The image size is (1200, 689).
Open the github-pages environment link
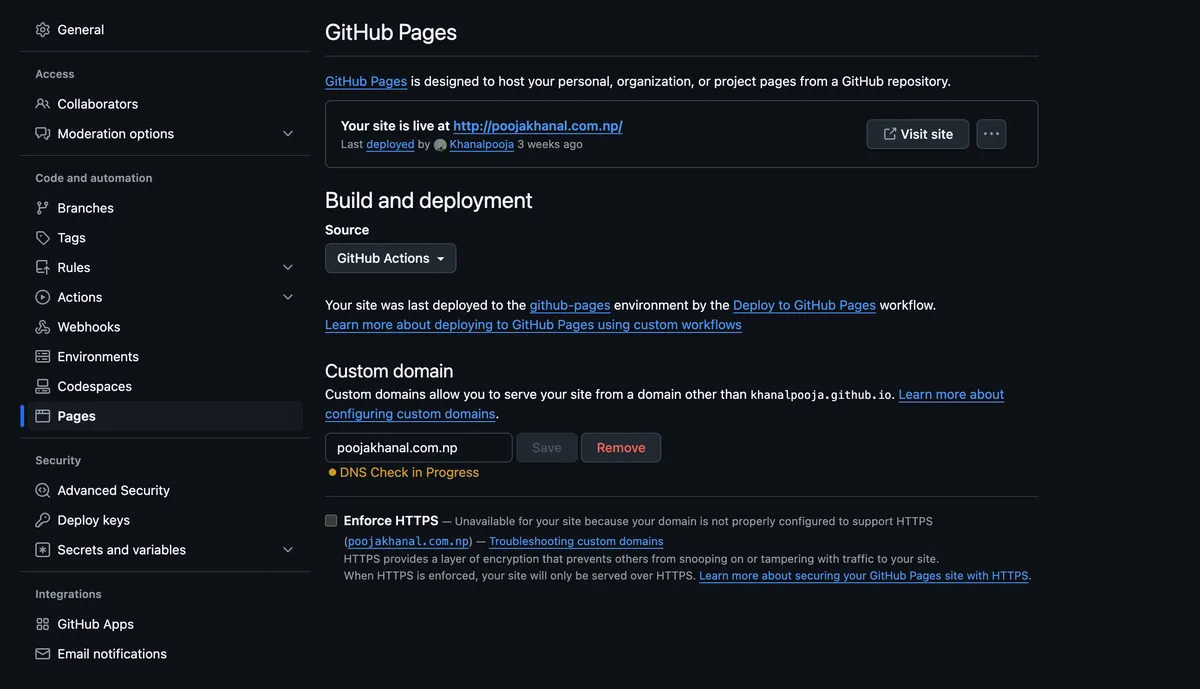click(570, 305)
